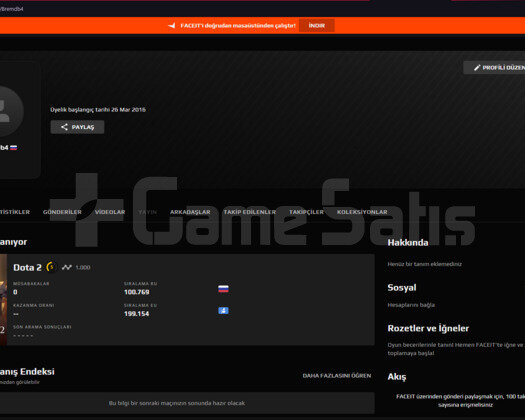Open the KOLEKSİYONLAR tab
The width and height of the screenshot is (525, 420).
pyautogui.click(x=362, y=212)
